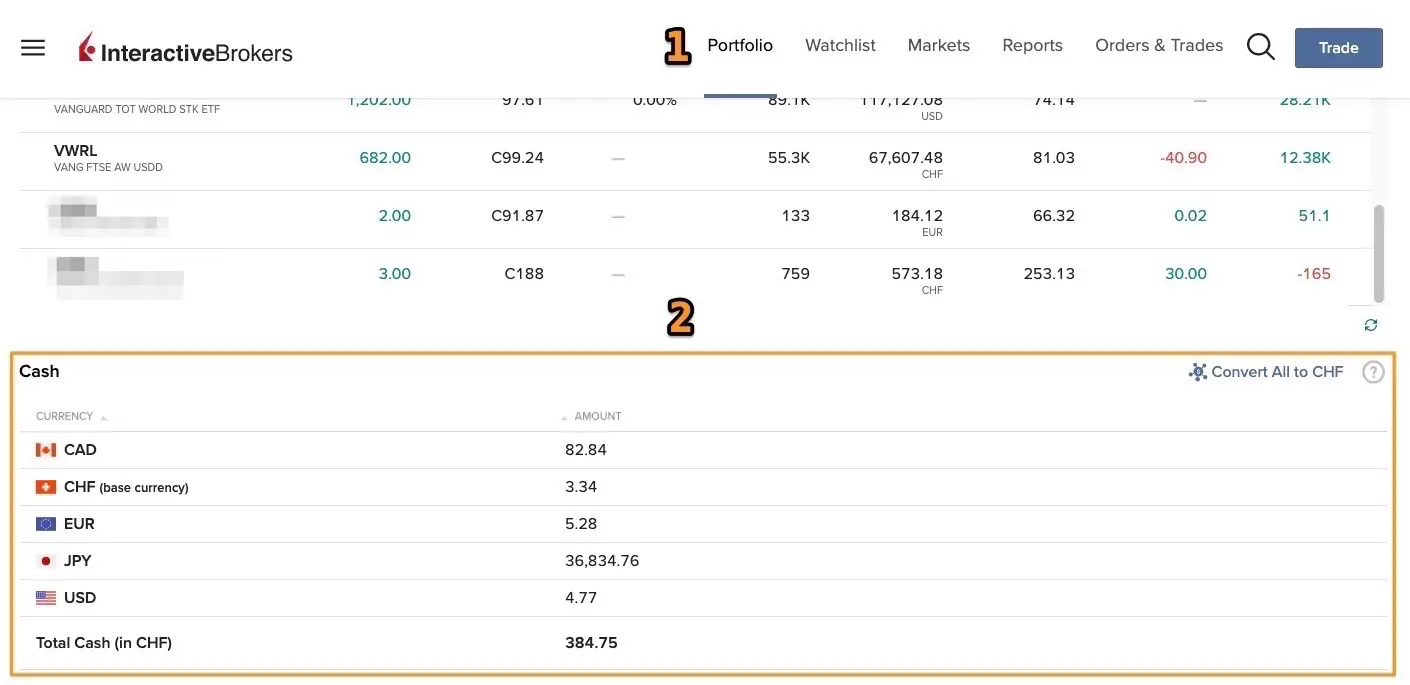This screenshot has height=685, width=1410.
Task: Click the daily P&L 30.00
Action: click(1186, 274)
